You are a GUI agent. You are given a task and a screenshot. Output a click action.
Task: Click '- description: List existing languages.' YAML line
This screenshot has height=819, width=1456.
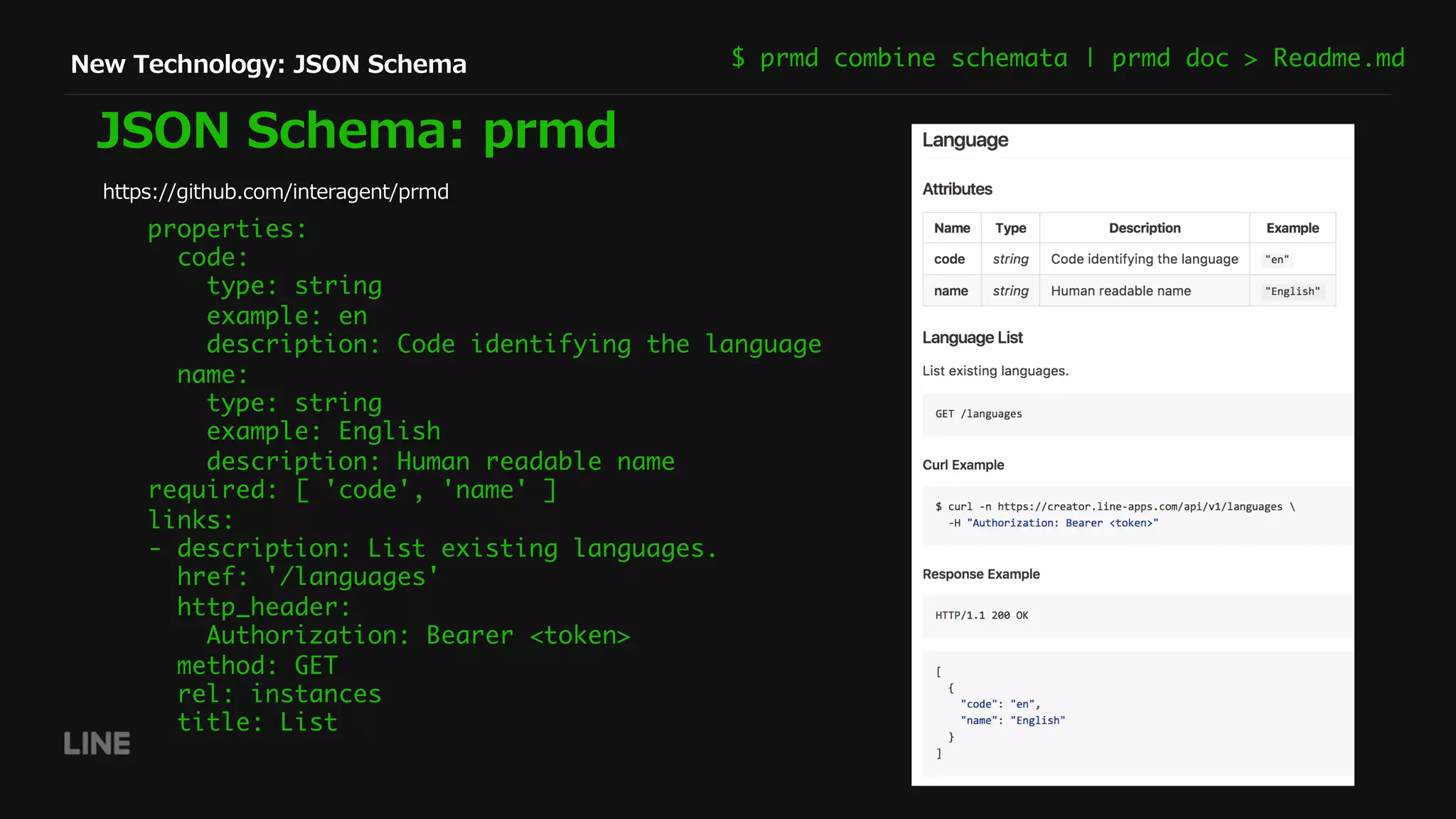click(x=432, y=549)
